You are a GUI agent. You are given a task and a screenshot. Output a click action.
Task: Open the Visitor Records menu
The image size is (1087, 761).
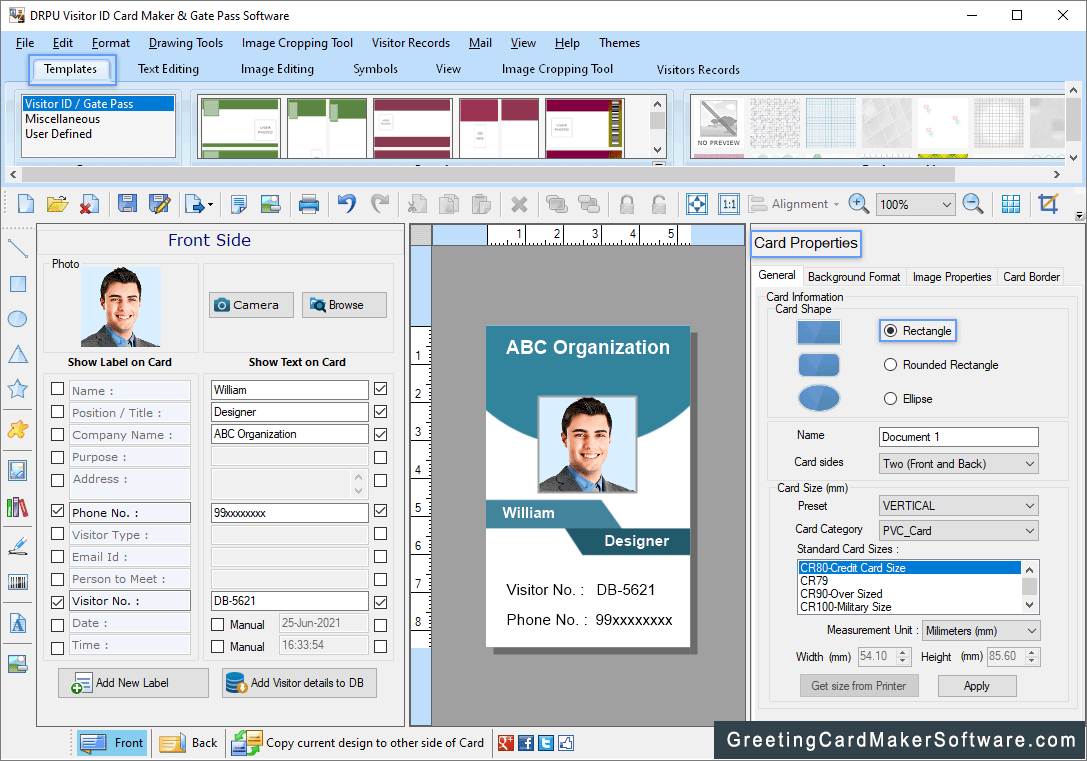tap(410, 43)
